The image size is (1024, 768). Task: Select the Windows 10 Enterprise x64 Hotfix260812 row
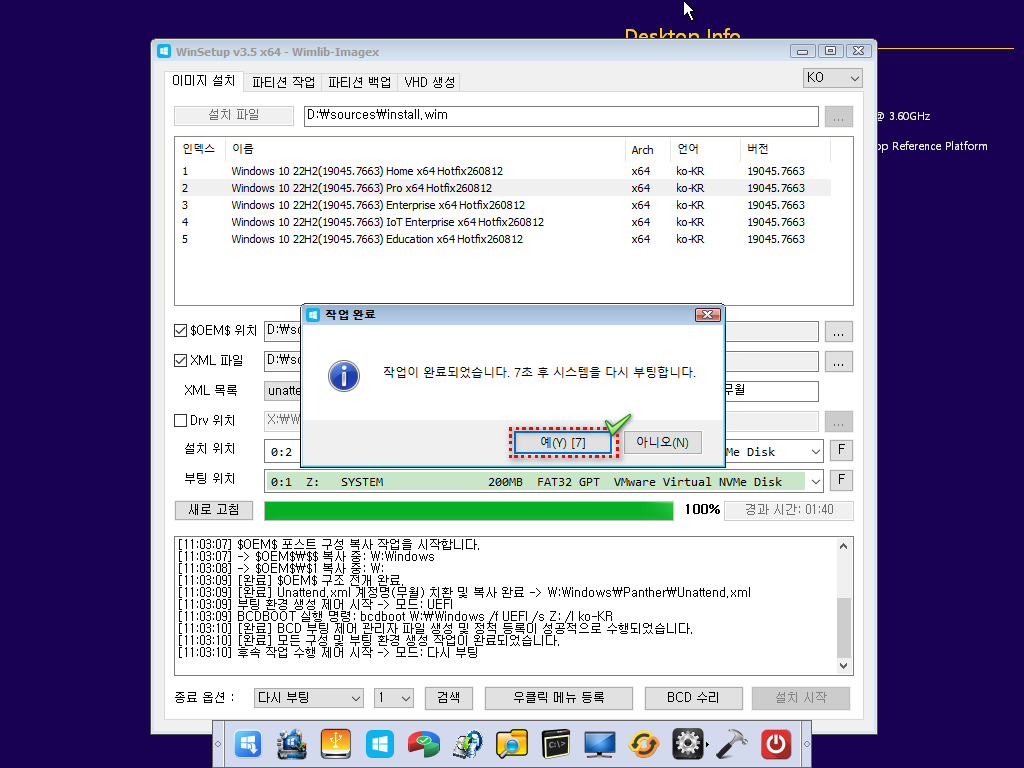pyautogui.click(x=505, y=205)
